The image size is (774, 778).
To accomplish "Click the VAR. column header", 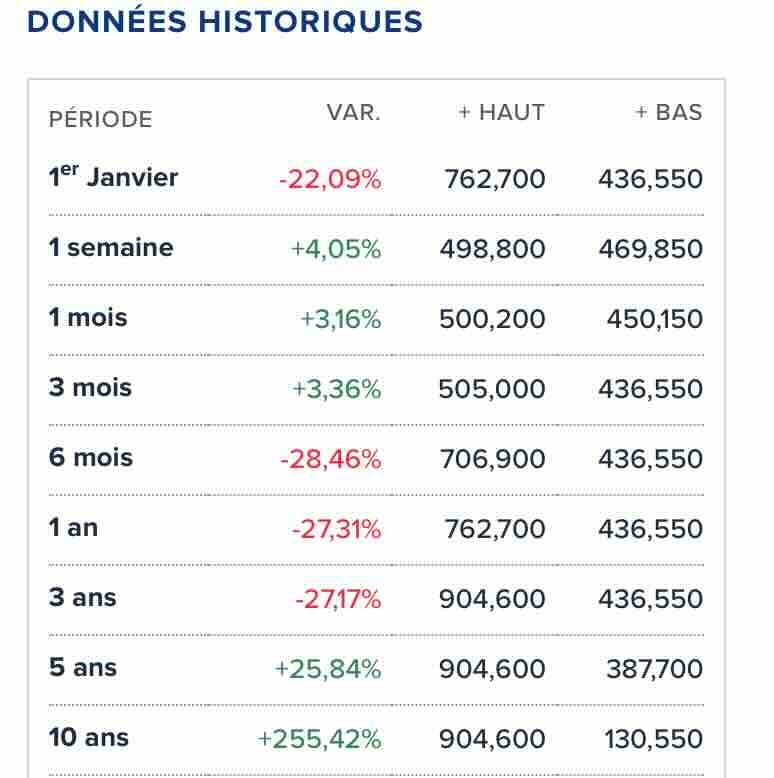I will pos(353,112).
